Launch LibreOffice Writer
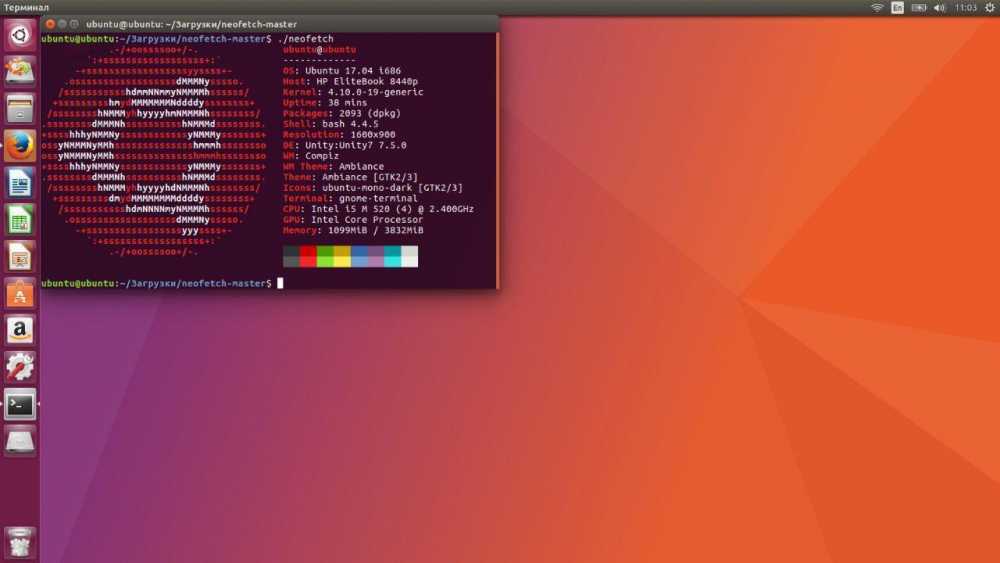 click(x=20, y=183)
